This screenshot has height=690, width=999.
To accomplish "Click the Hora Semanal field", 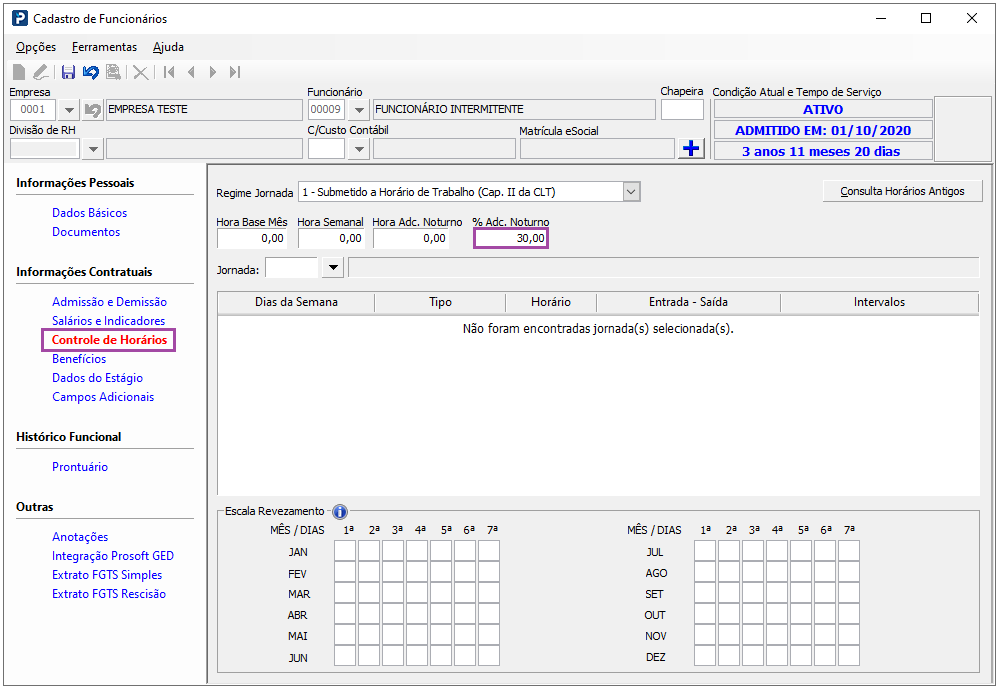I will click(331, 238).
